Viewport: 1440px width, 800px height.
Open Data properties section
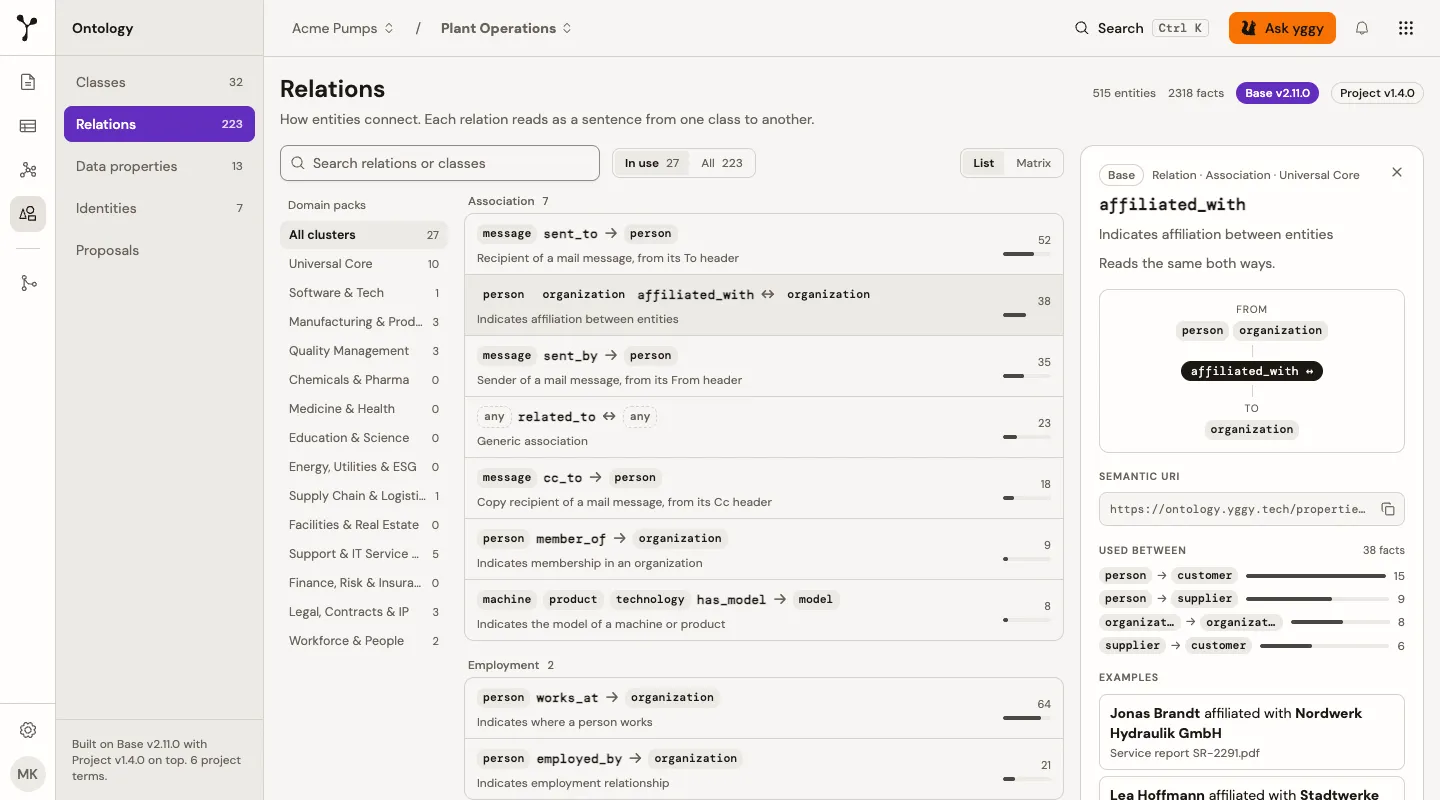(x=159, y=166)
